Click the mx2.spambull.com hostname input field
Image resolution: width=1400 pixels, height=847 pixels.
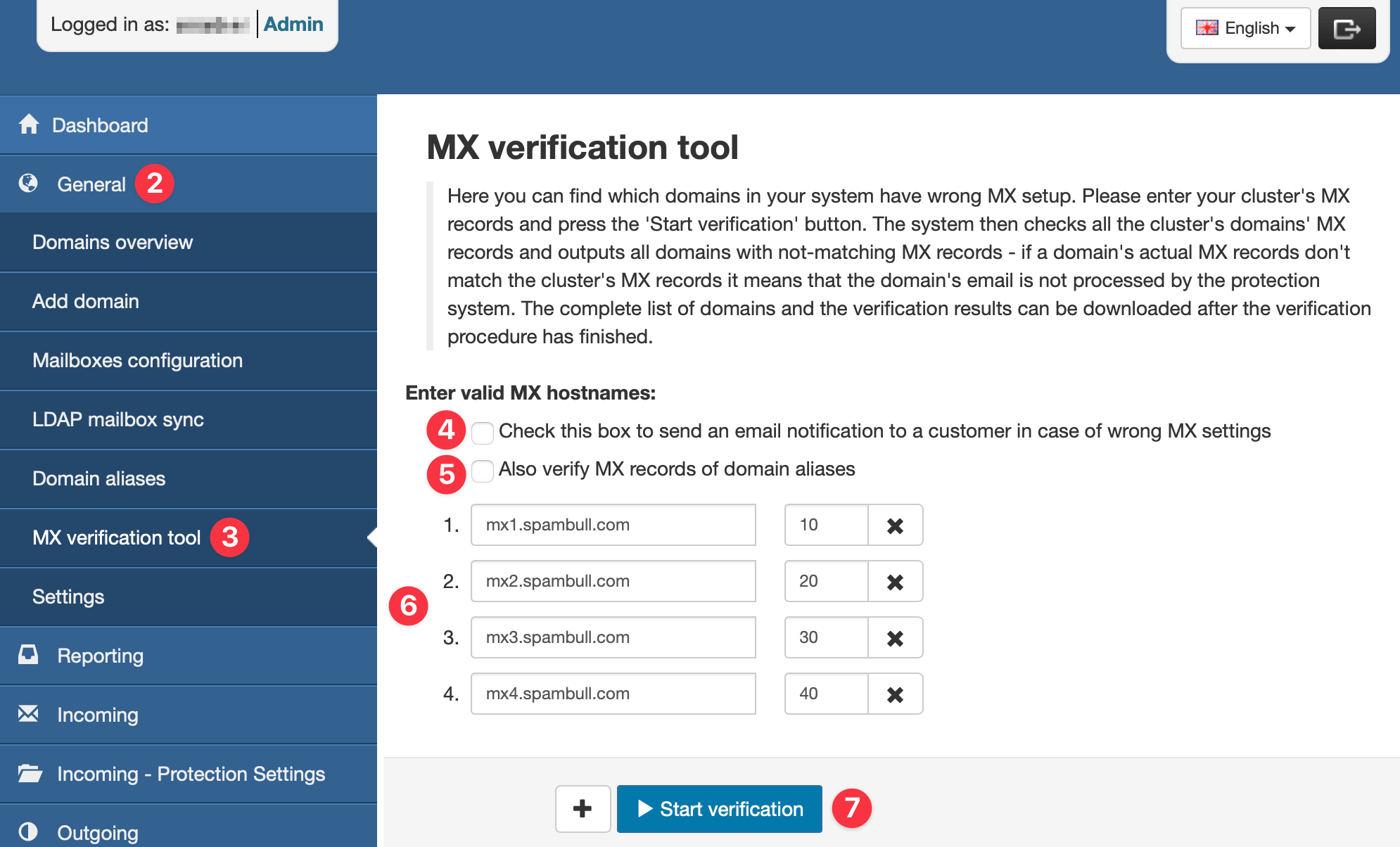(613, 581)
